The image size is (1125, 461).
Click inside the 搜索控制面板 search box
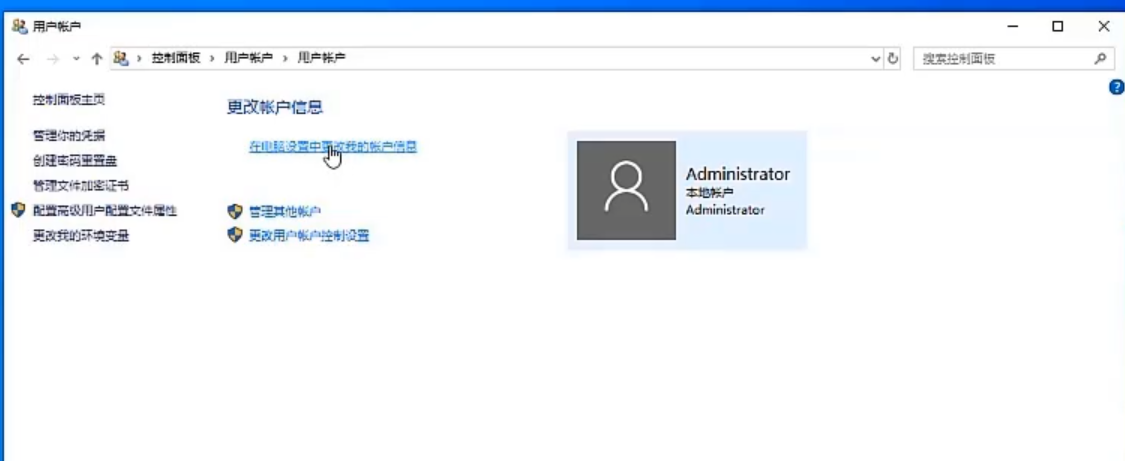(1000, 59)
